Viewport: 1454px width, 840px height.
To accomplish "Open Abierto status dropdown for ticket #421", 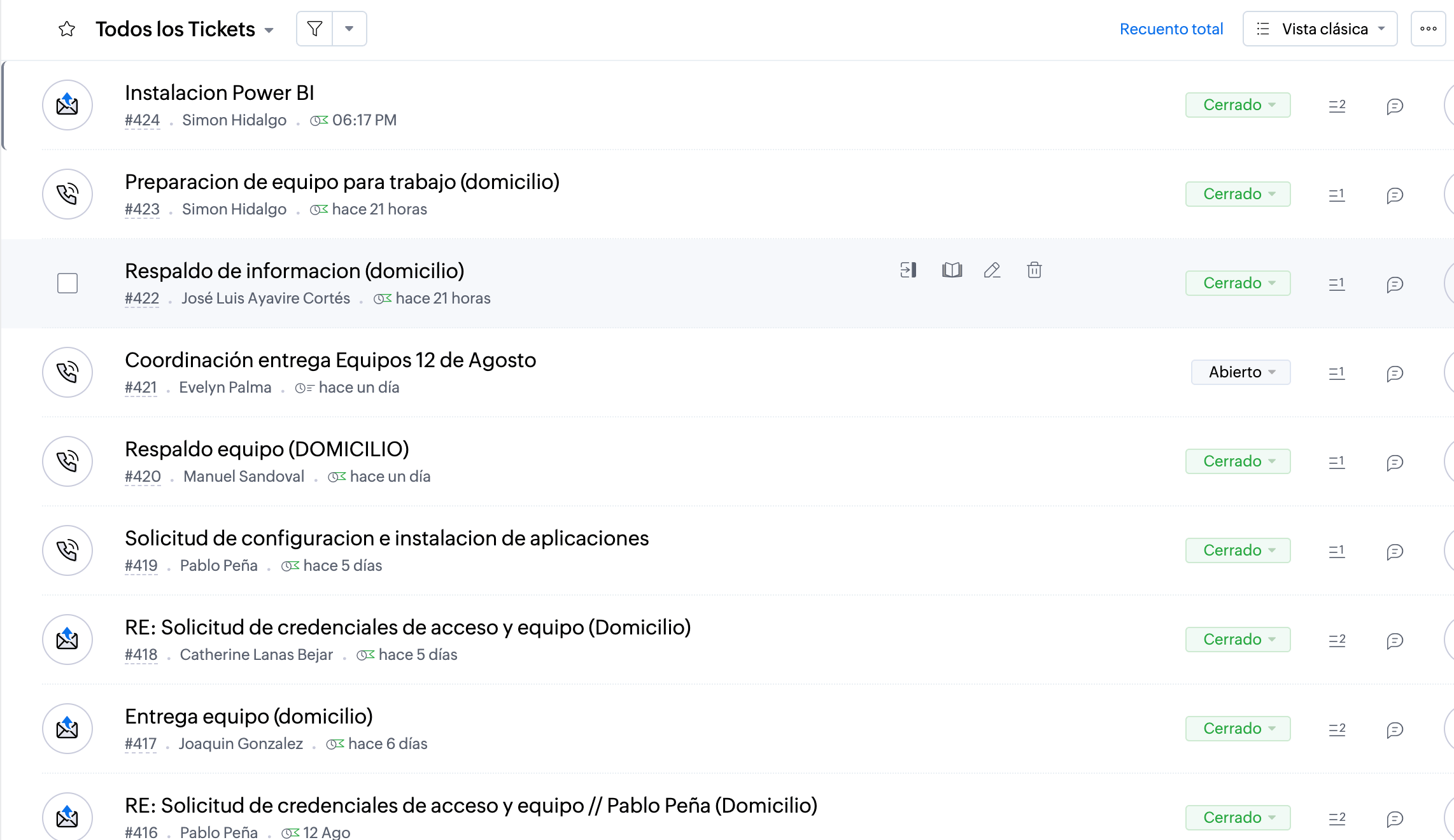I will pos(1240,372).
